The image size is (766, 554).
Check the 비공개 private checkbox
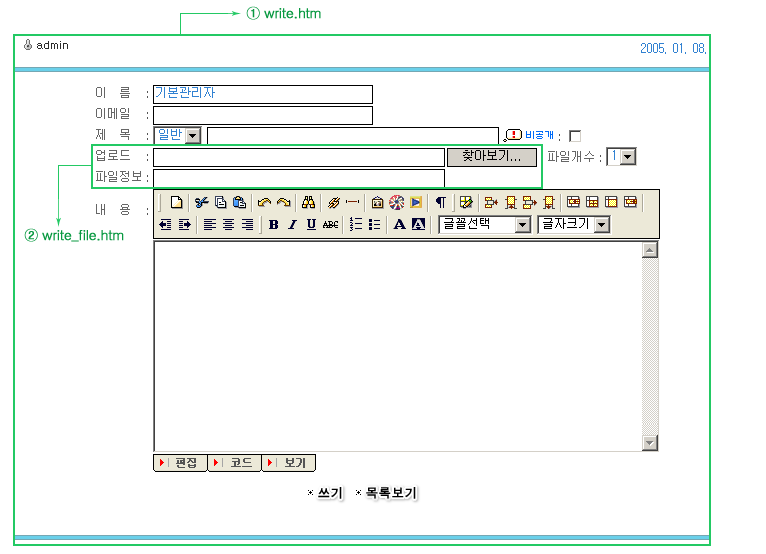pyautogui.click(x=575, y=136)
